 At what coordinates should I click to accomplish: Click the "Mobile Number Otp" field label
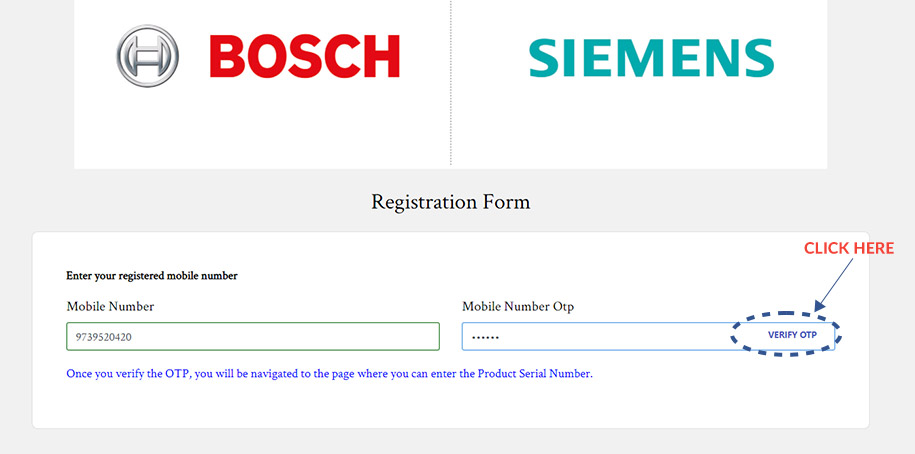coord(517,306)
